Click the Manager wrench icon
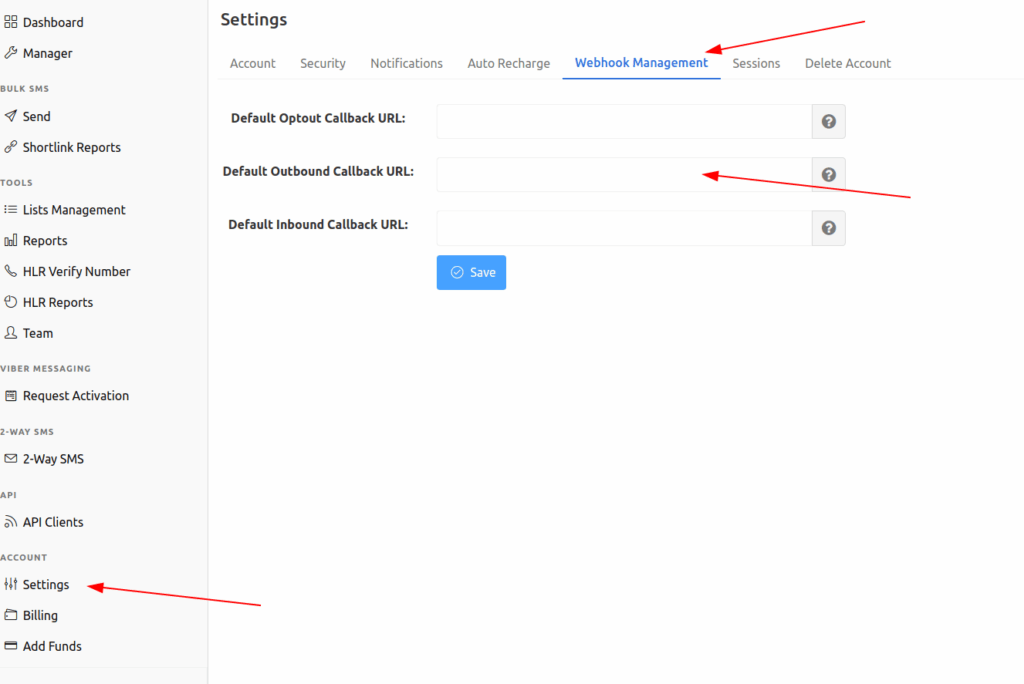 [x=11, y=53]
